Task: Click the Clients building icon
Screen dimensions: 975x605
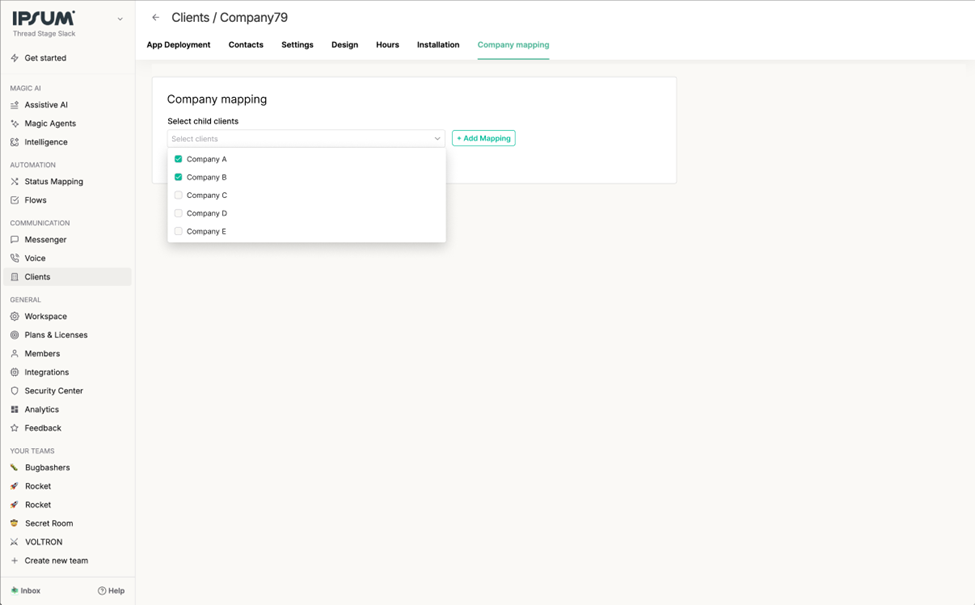Action: coord(14,277)
